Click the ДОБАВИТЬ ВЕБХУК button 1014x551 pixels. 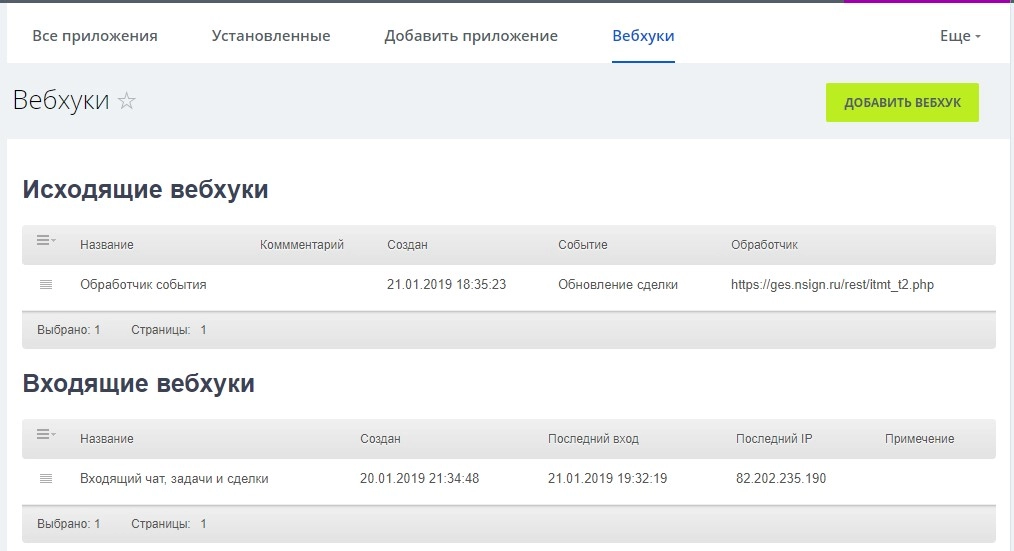902,102
